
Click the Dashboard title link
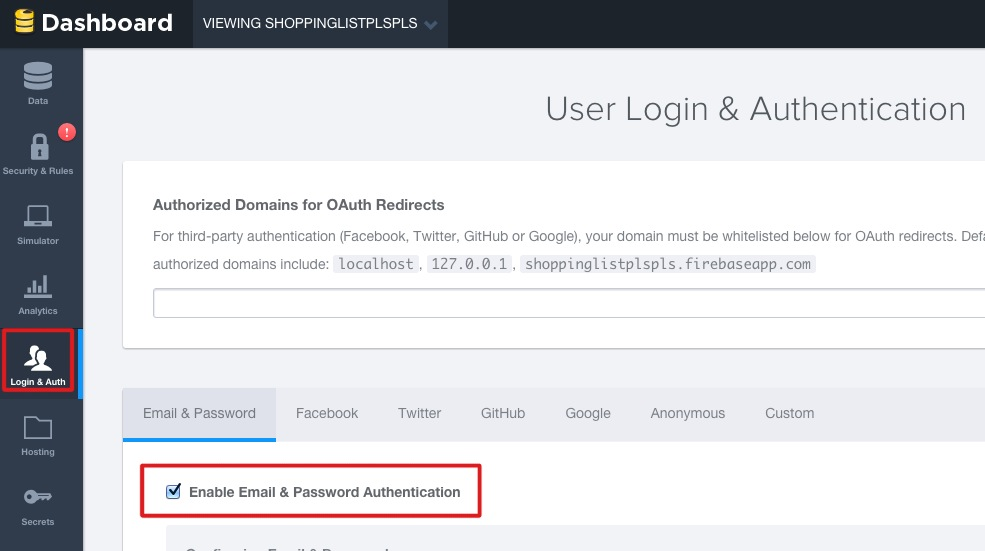(x=107, y=23)
